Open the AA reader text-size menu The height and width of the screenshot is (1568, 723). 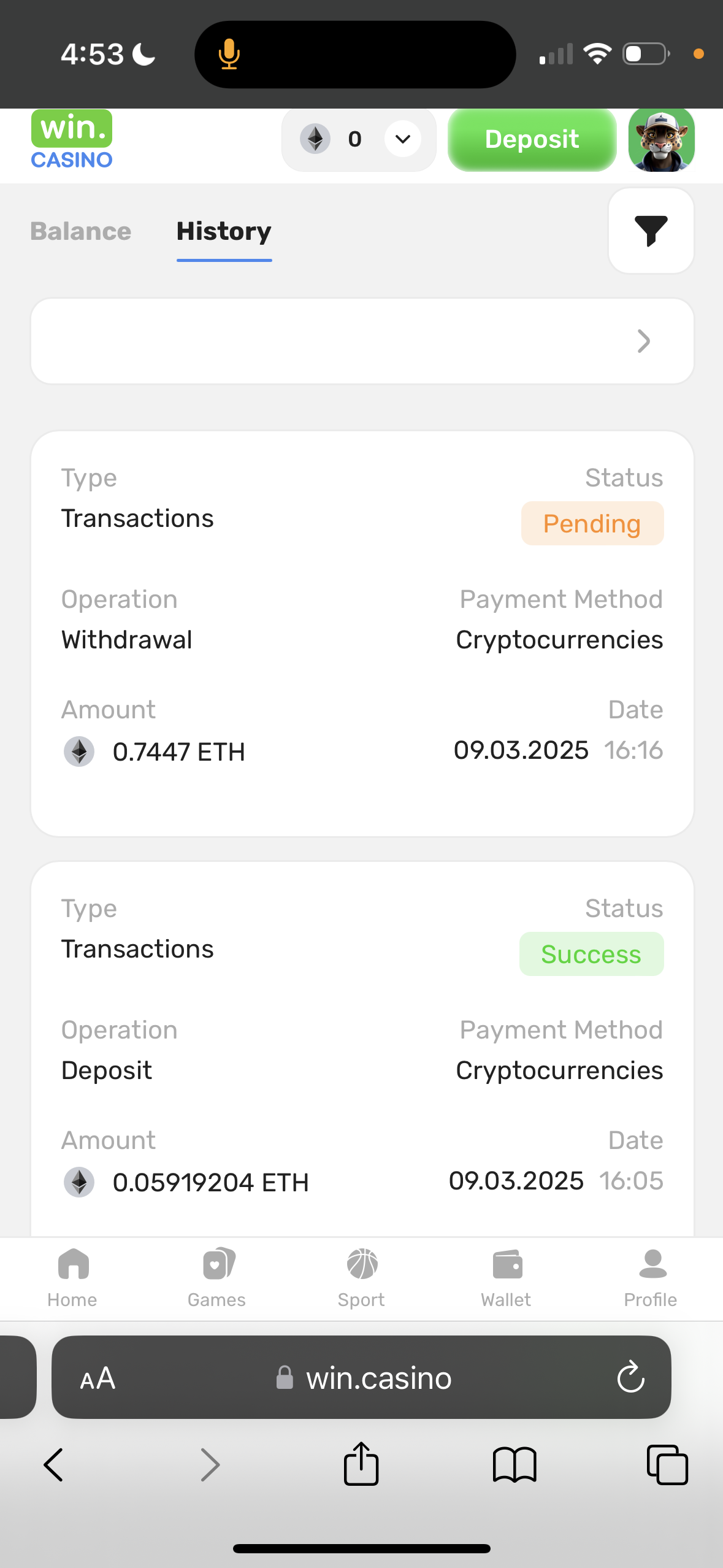pyautogui.click(x=98, y=1378)
